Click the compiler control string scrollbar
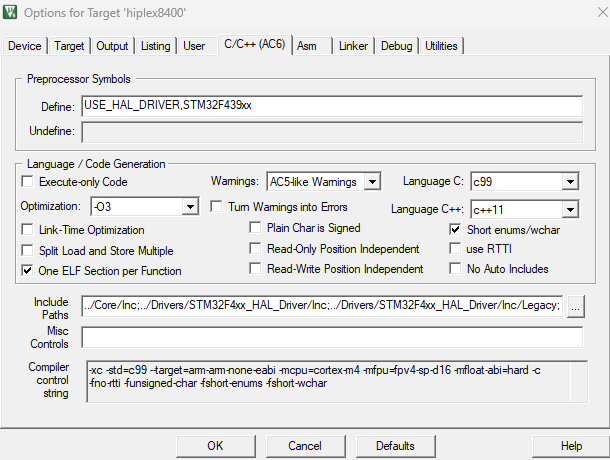The image size is (610, 460). coord(579,381)
